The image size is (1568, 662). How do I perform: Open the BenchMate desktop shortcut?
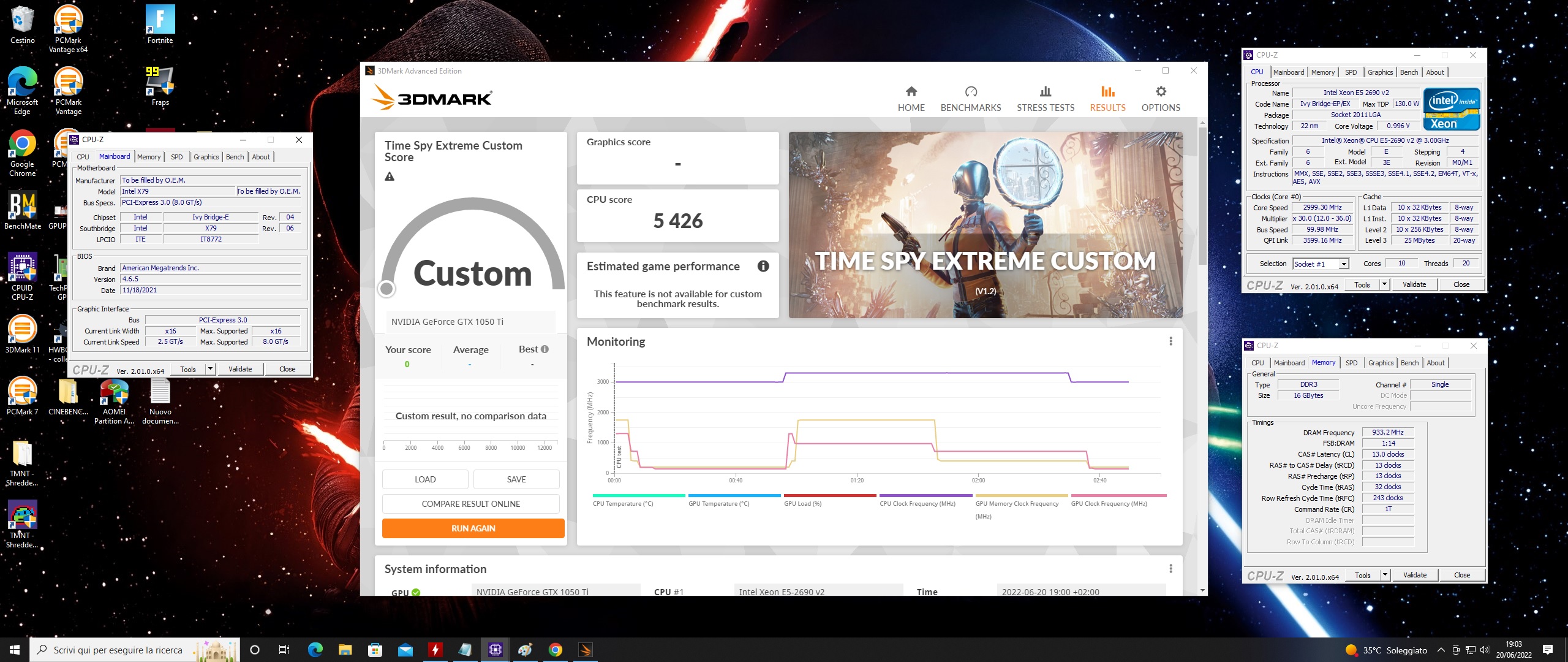click(x=23, y=211)
